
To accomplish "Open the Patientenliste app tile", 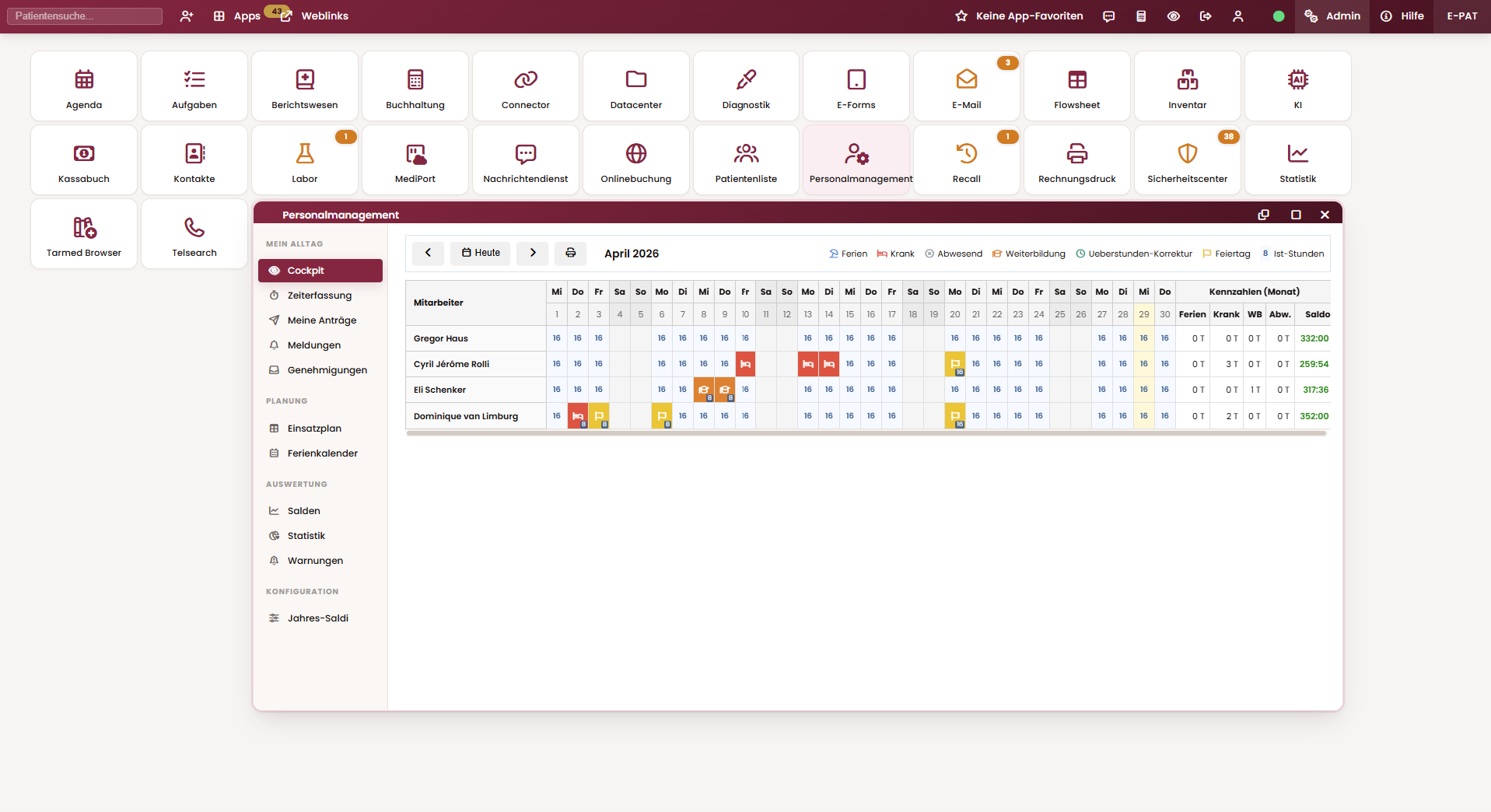I will click(746, 160).
